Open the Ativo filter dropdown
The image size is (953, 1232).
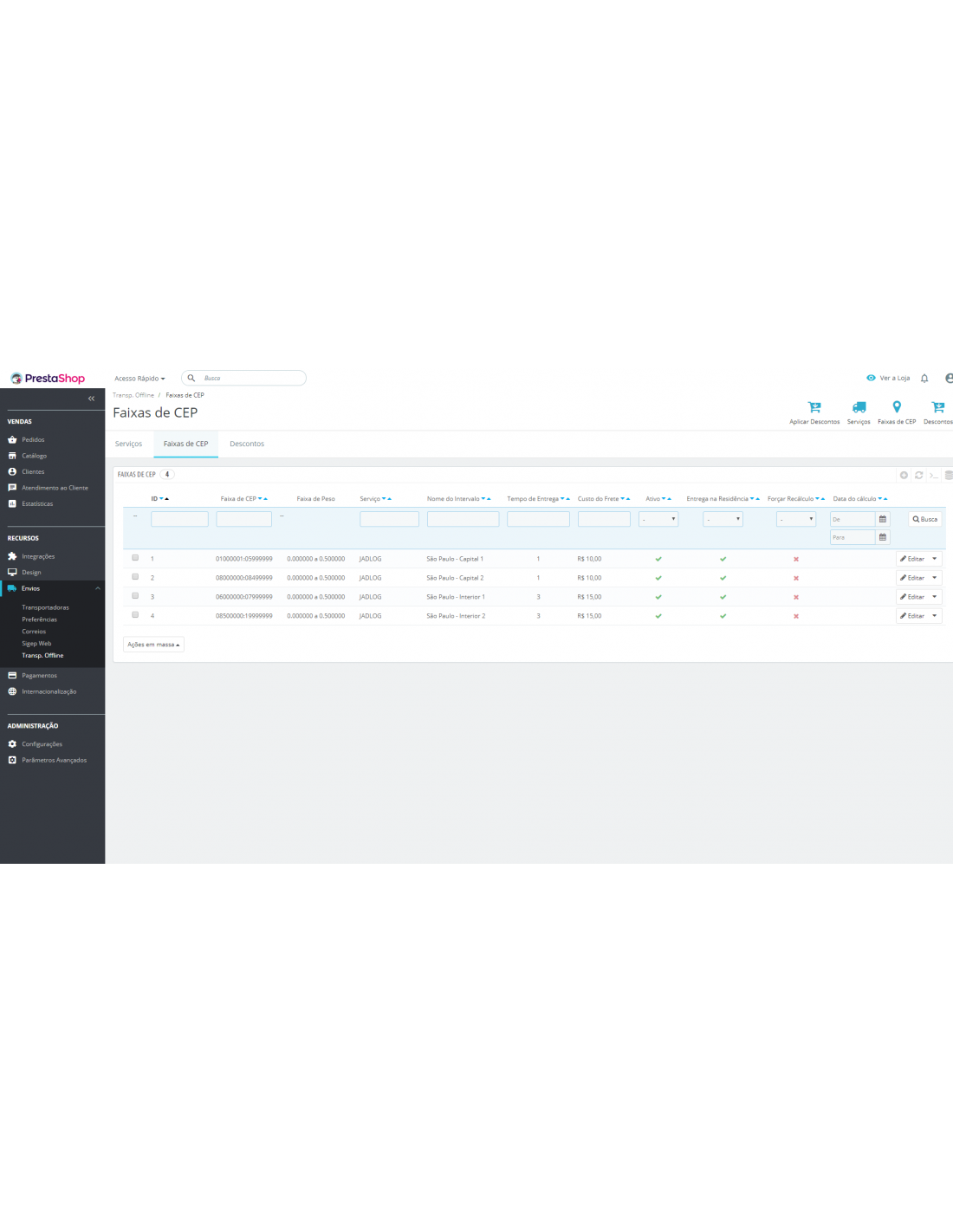point(658,519)
